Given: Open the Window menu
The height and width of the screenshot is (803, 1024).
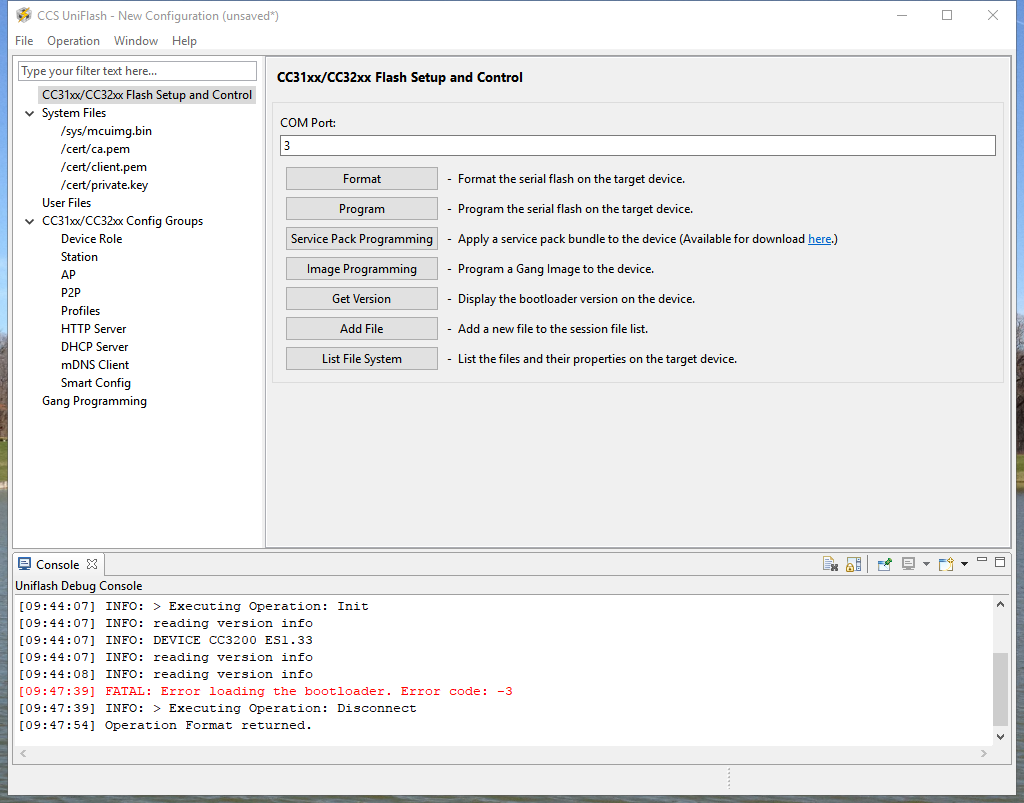Looking at the screenshot, I should point(136,40).
